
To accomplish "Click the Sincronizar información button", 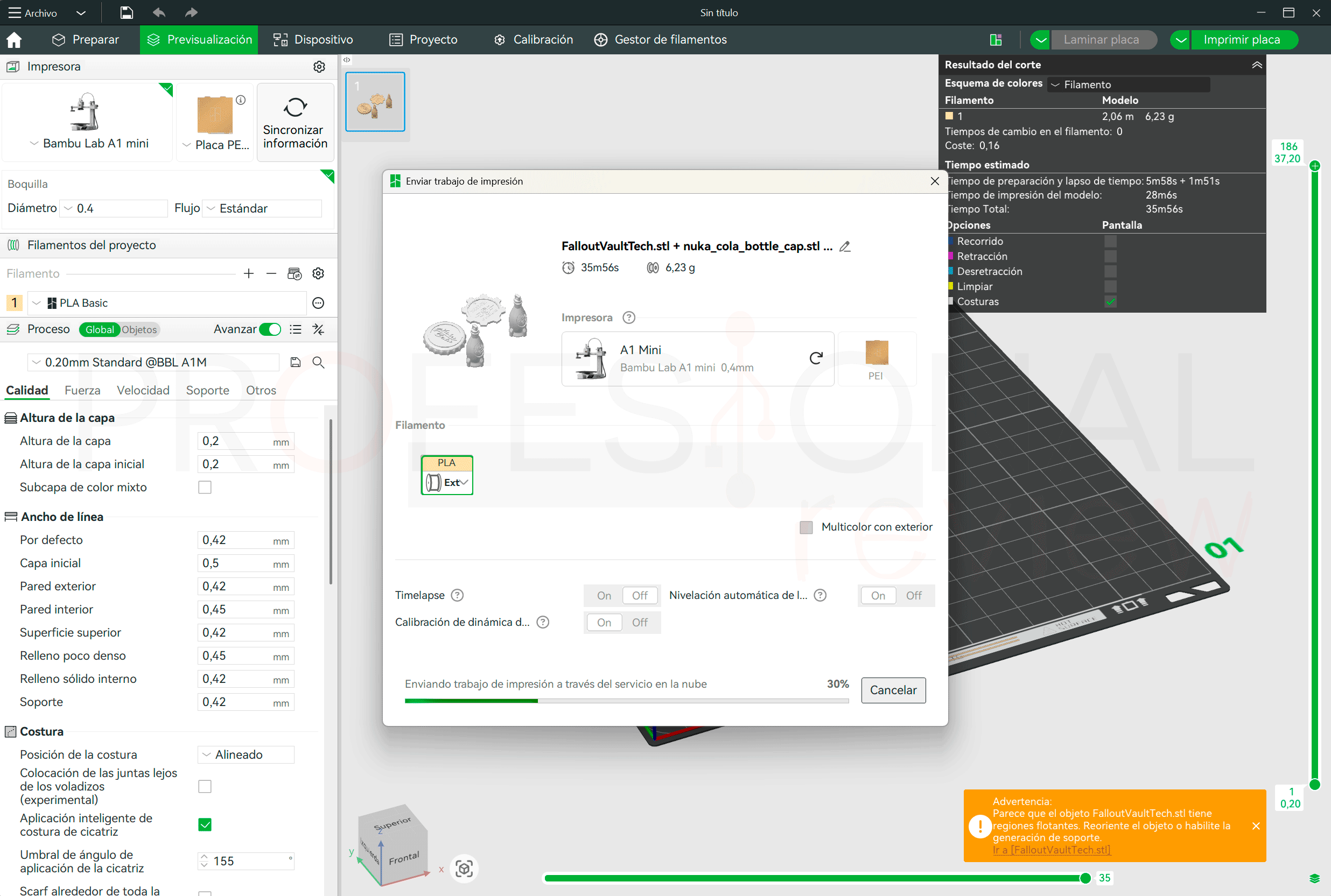I will [295, 122].
